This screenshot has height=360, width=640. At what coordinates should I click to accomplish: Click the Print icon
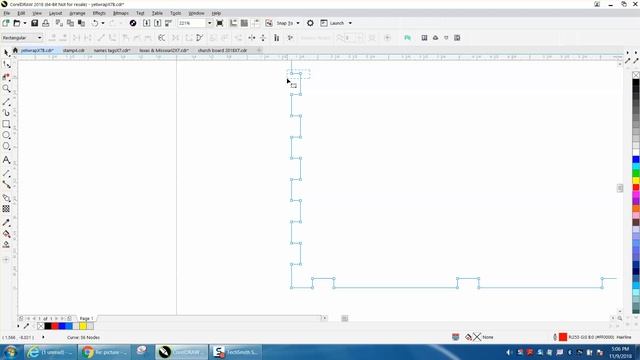[45, 23]
